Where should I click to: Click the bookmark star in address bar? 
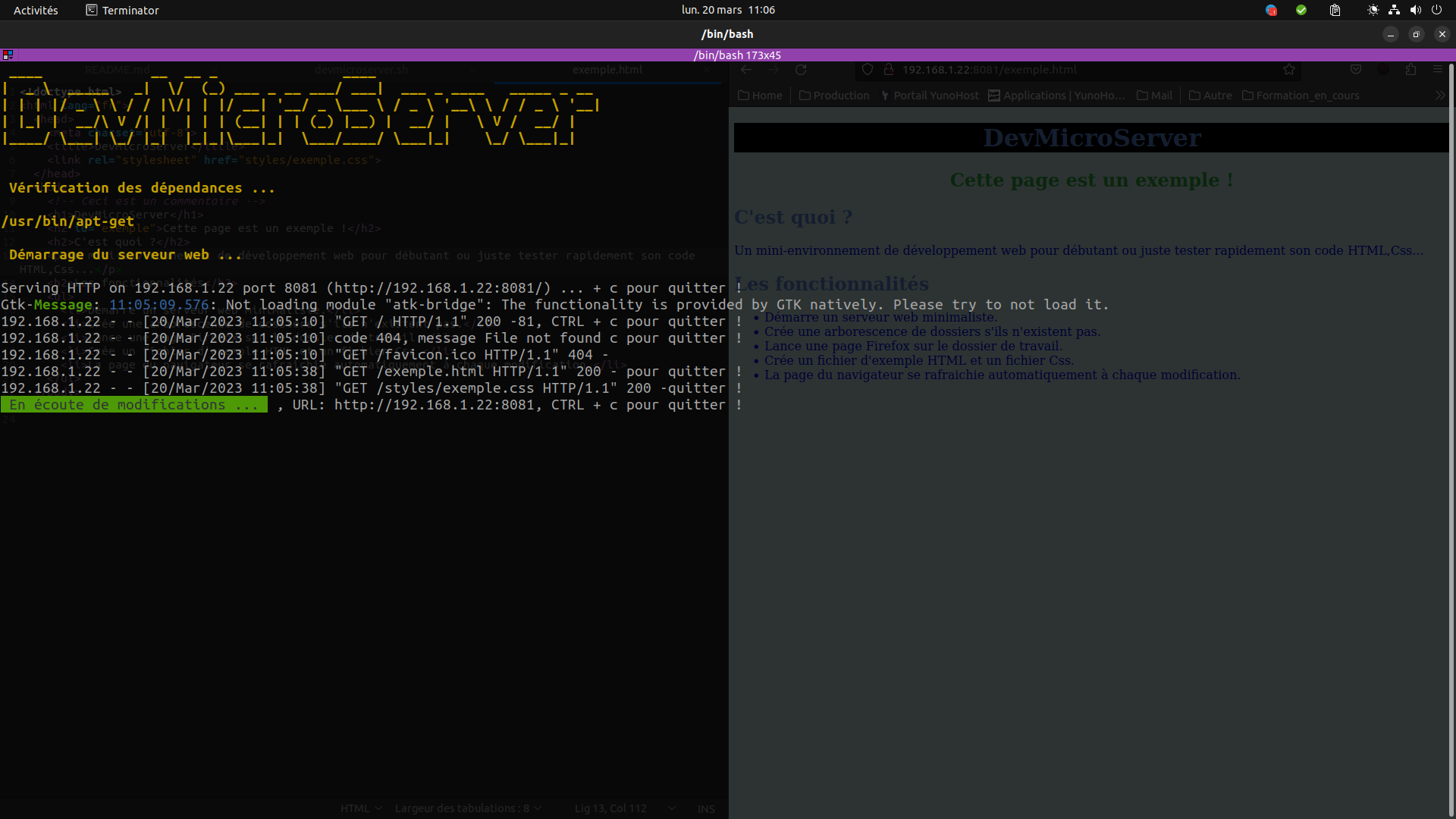point(1289,70)
